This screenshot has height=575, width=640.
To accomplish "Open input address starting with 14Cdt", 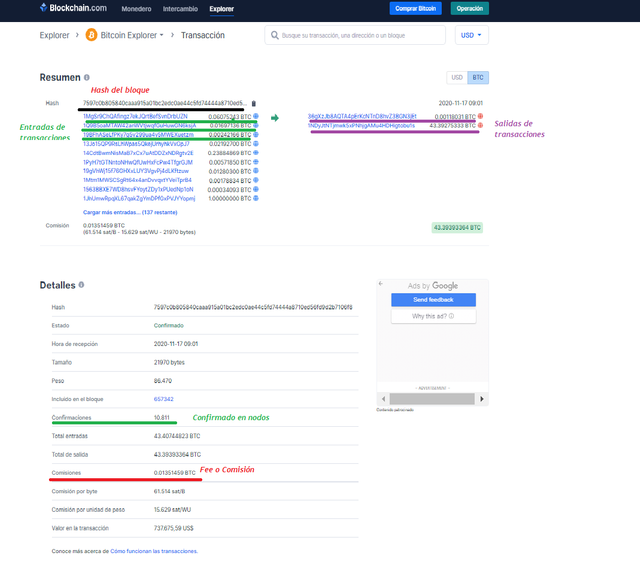I will [x=138, y=153].
